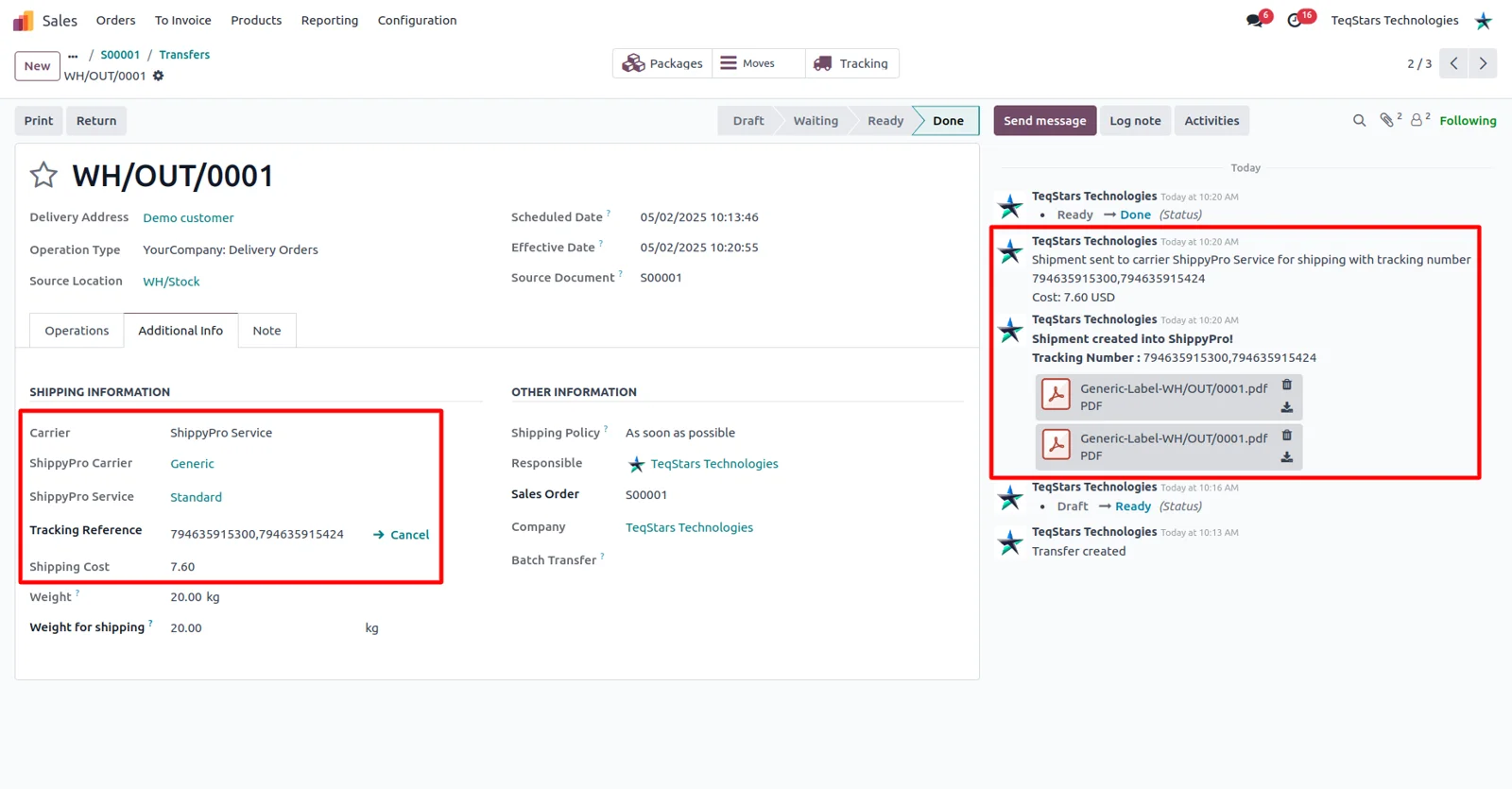The height and width of the screenshot is (789, 1512).
Task: Download first Generic-Label PDF attachment
Action: pos(1286,407)
